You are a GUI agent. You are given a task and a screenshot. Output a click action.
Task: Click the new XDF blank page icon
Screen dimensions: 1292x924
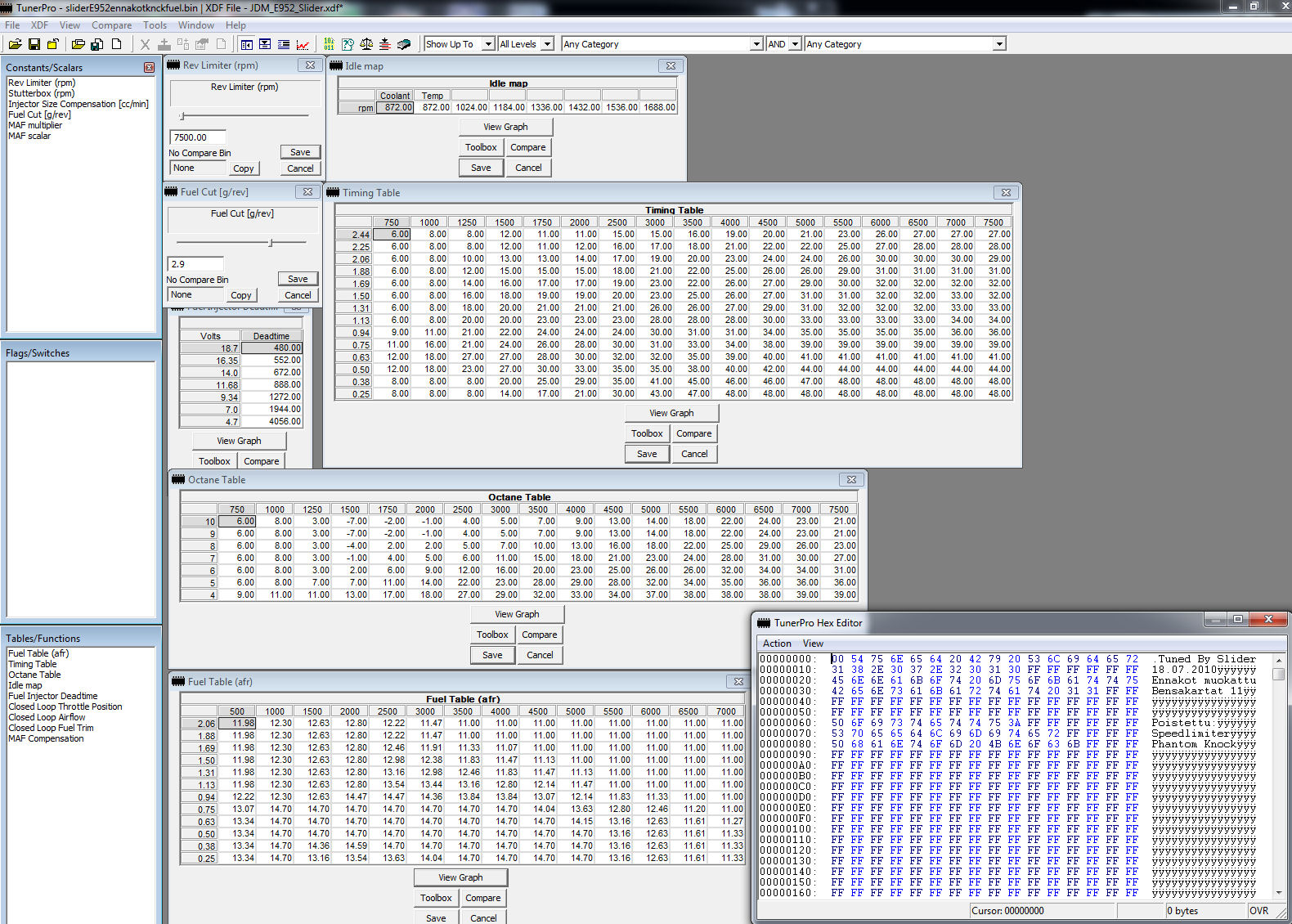point(116,44)
